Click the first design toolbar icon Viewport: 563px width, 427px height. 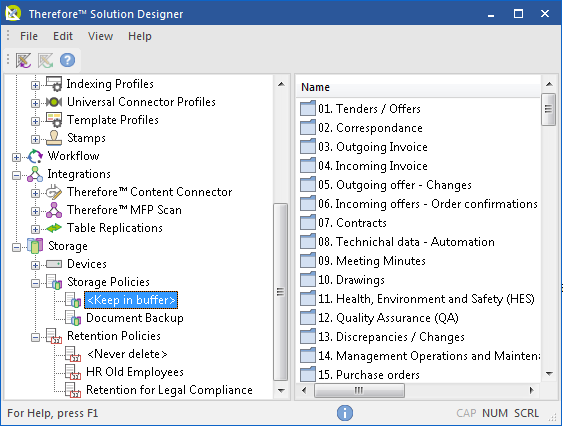coord(23,60)
